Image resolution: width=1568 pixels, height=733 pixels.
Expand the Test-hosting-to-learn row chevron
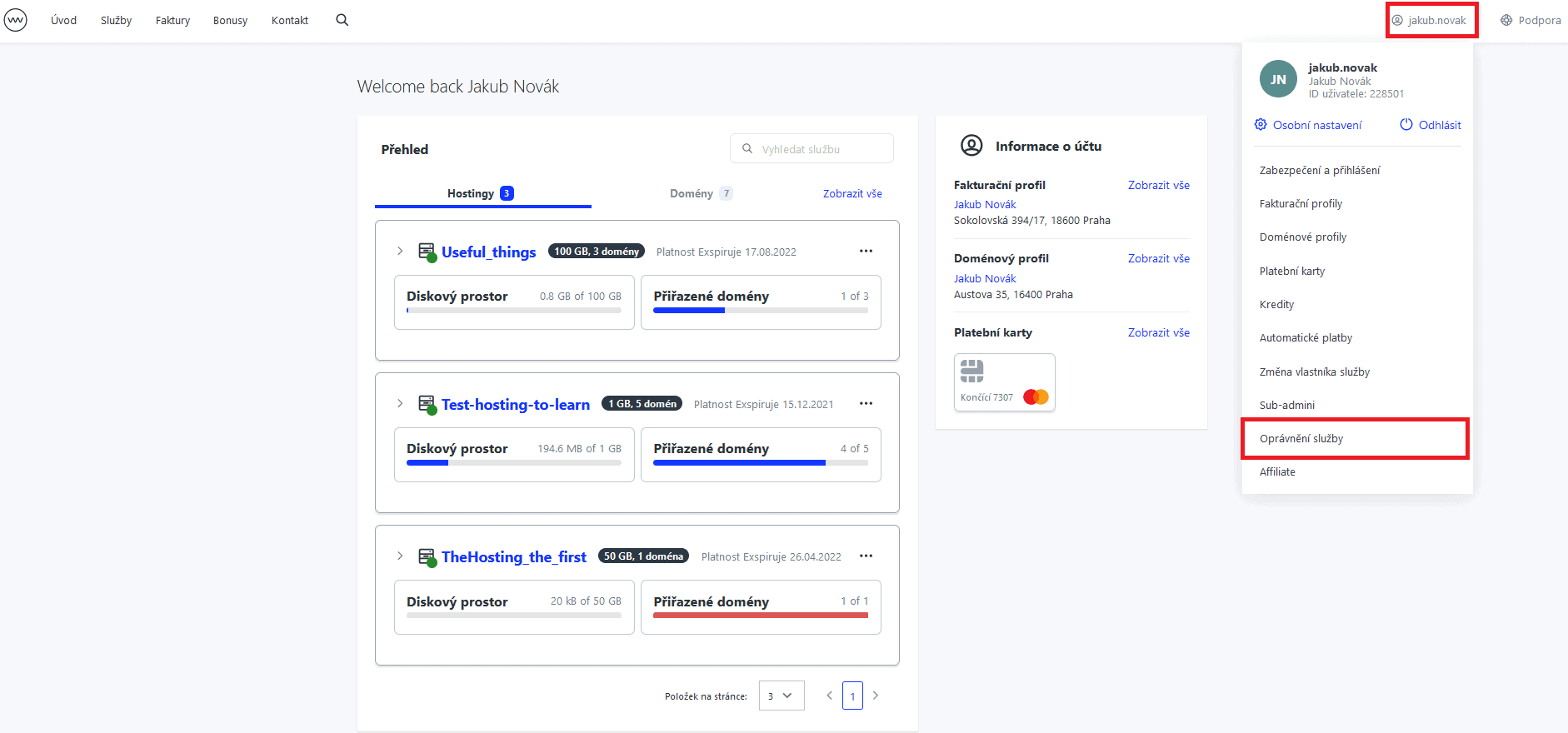pos(400,403)
